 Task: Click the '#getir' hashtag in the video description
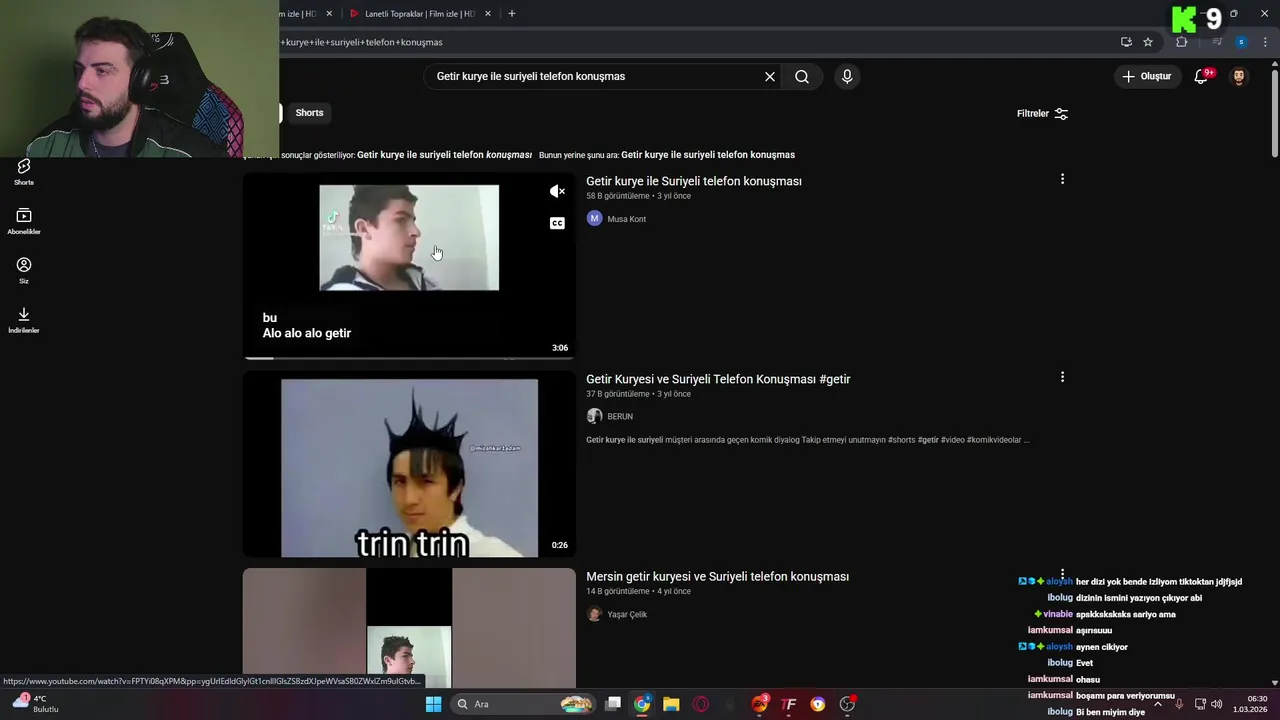(928, 440)
